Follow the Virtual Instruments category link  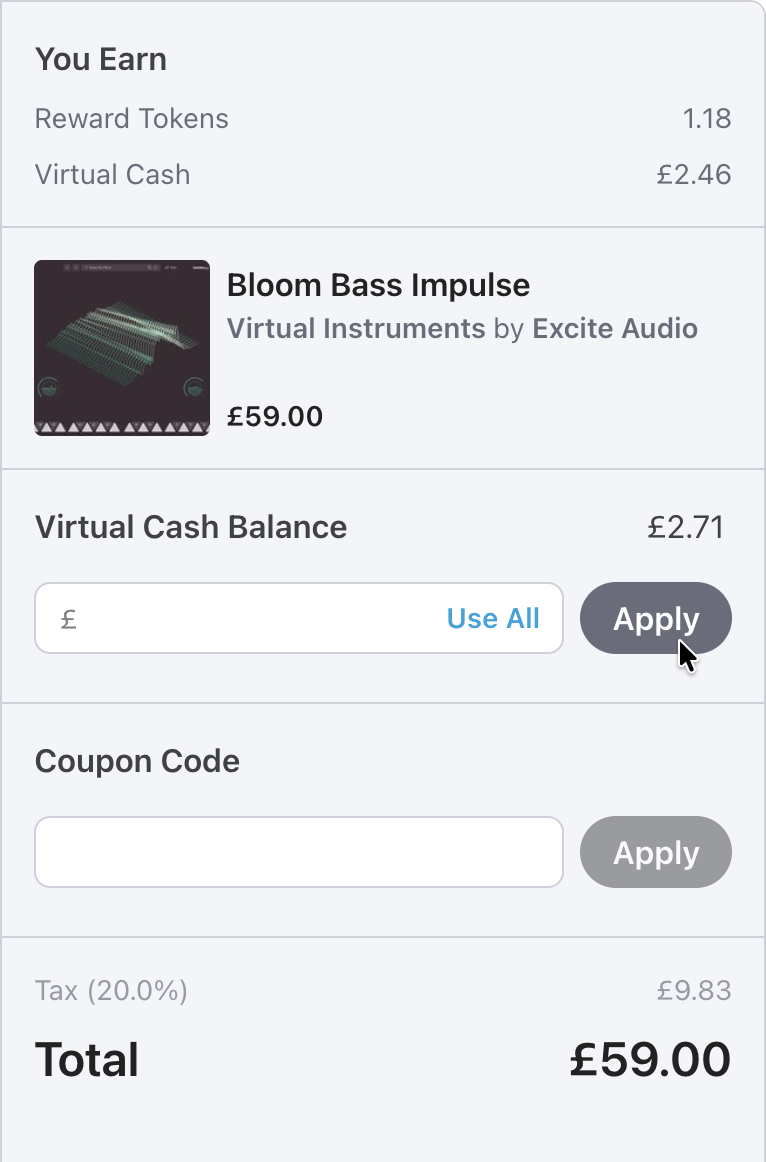[356, 328]
